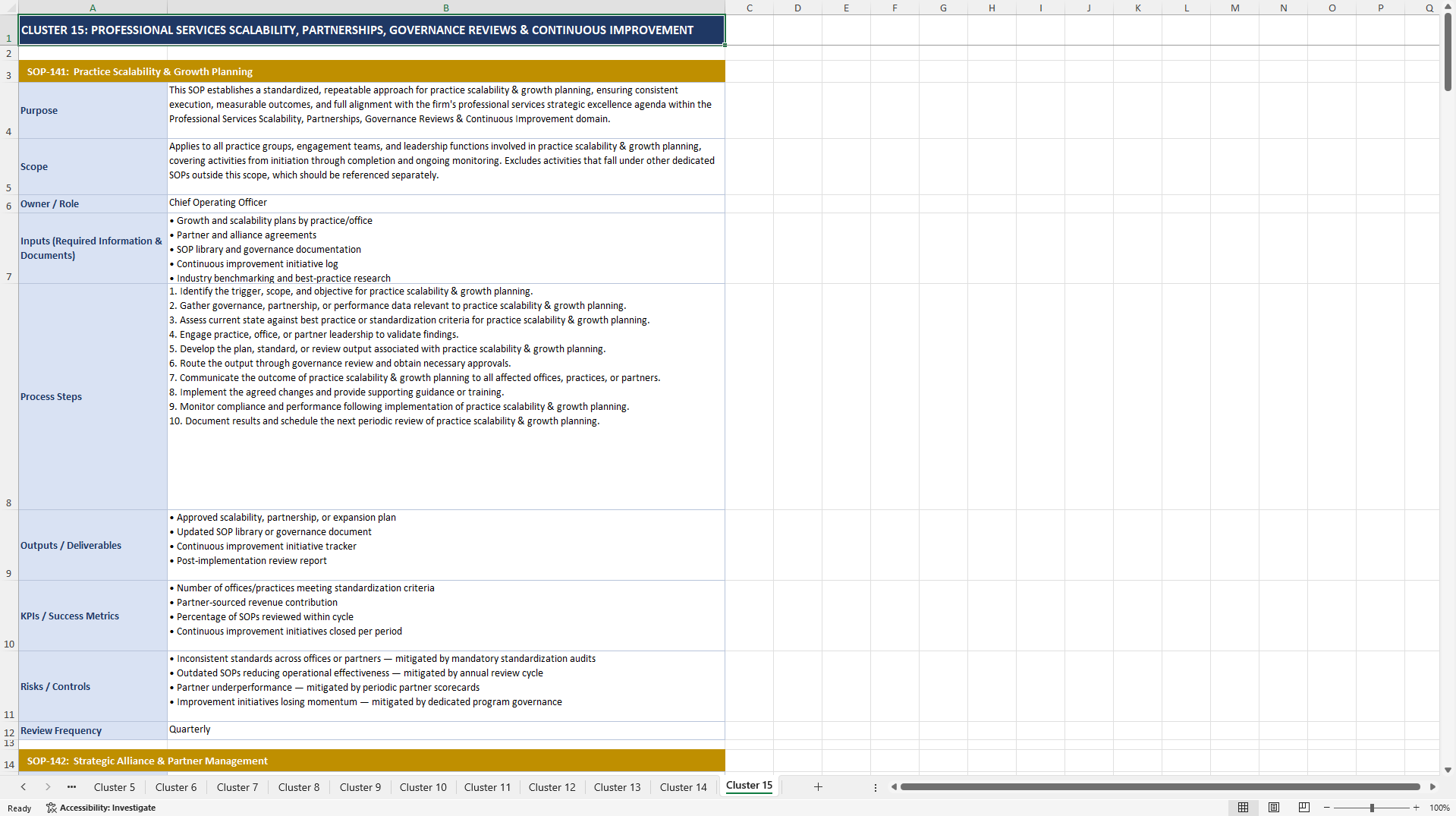Click the Ready status indicator

(x=20, y=808)
